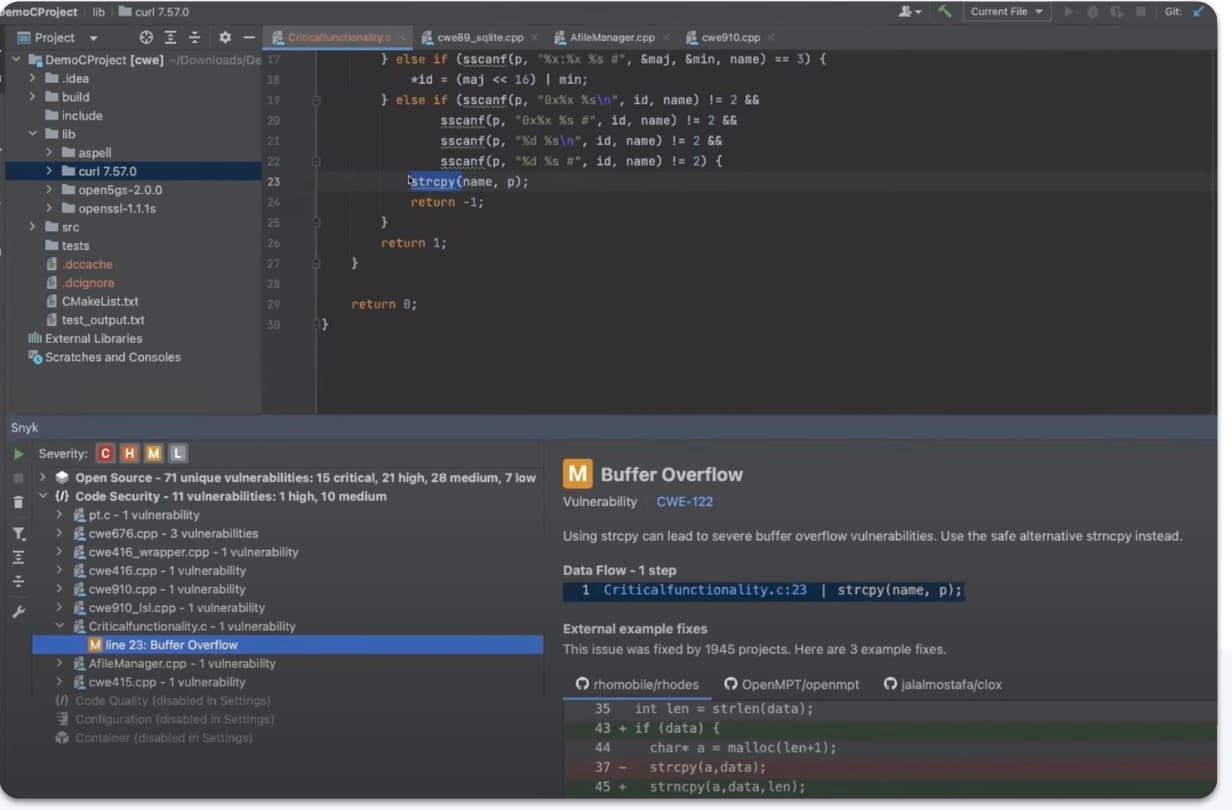
Task: Switch to the cwe89_sqlite.cpp tab
Action: (x=479, y=37)
